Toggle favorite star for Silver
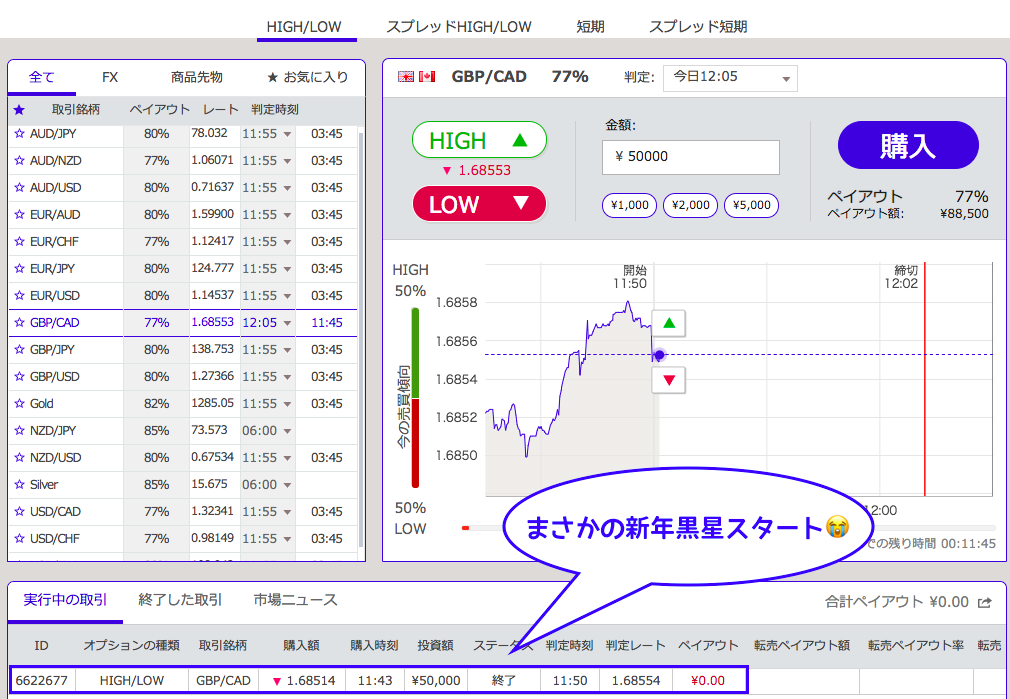1010x699 pixels. (x=19, y=485)
